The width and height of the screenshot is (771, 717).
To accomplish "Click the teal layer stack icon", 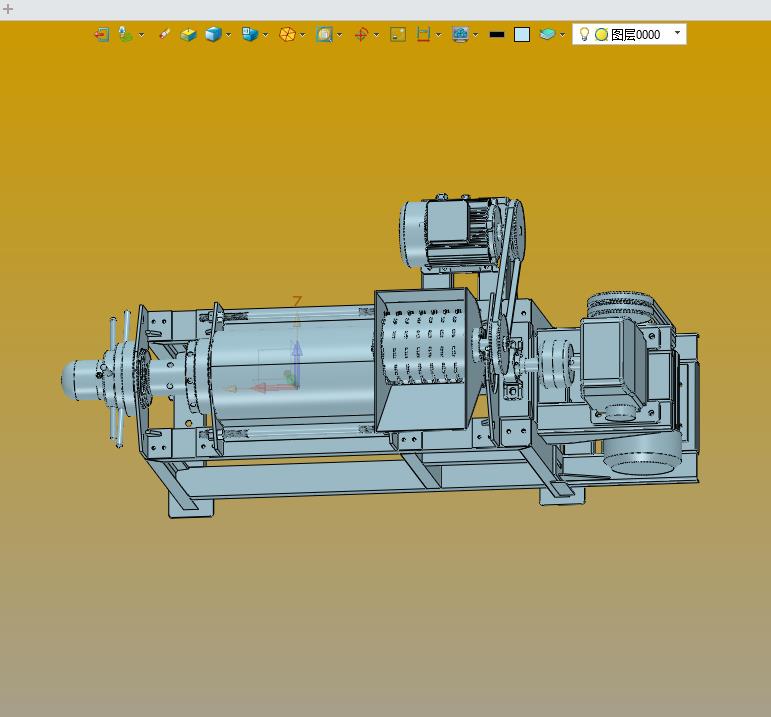I will coord(547,34).
